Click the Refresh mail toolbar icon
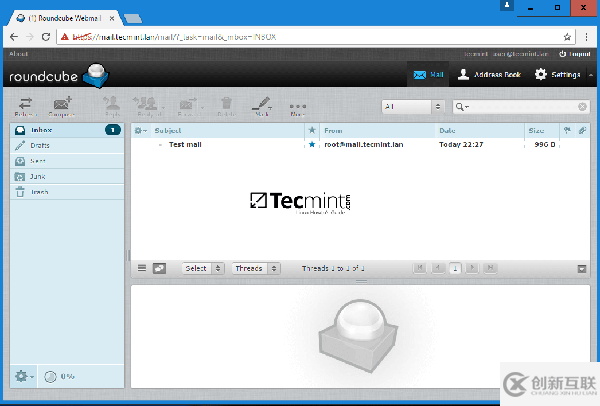The width and height of the screenshot is (600, 406). [x=26, y=106]
